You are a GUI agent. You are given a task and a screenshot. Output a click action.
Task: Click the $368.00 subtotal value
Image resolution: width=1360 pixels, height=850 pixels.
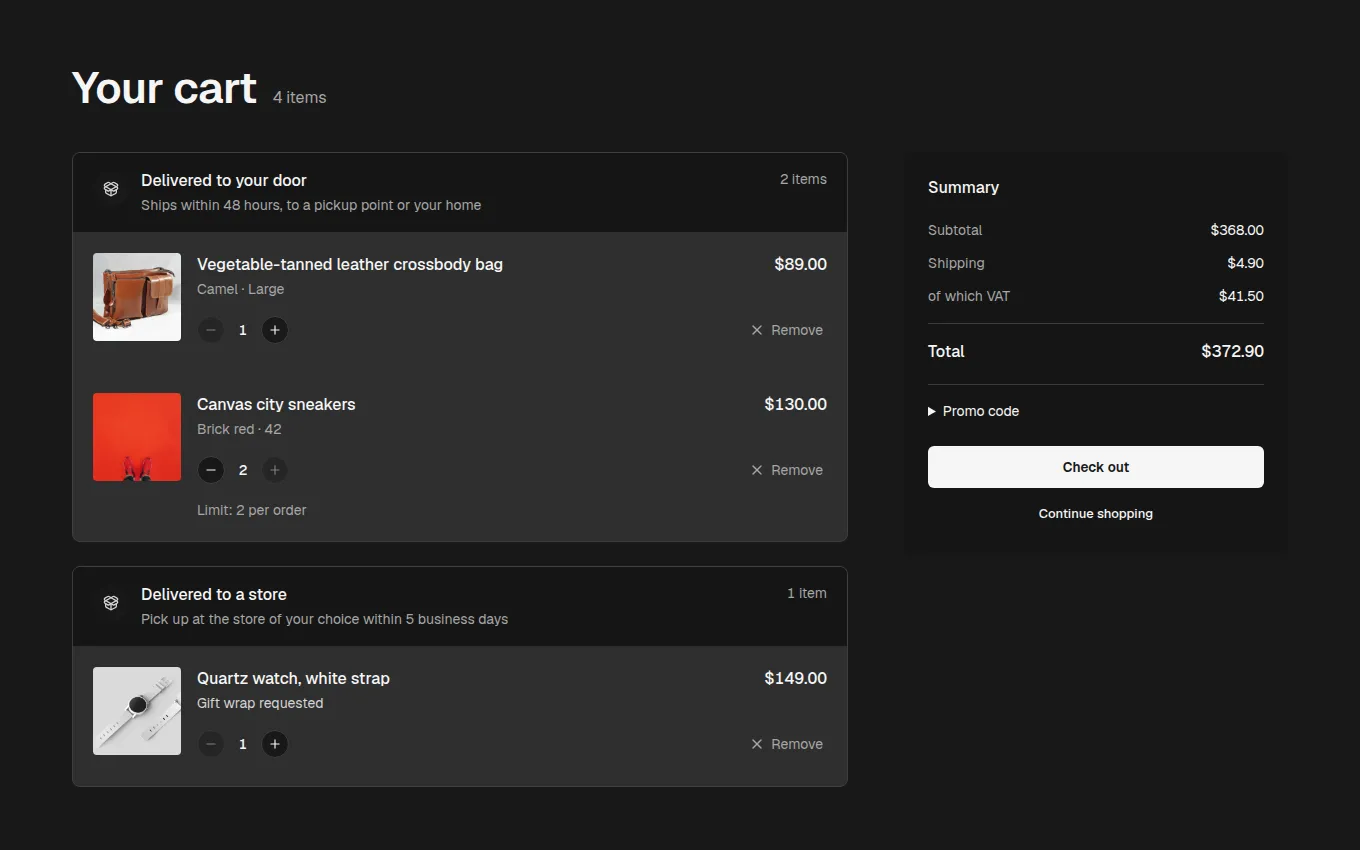1237,230
